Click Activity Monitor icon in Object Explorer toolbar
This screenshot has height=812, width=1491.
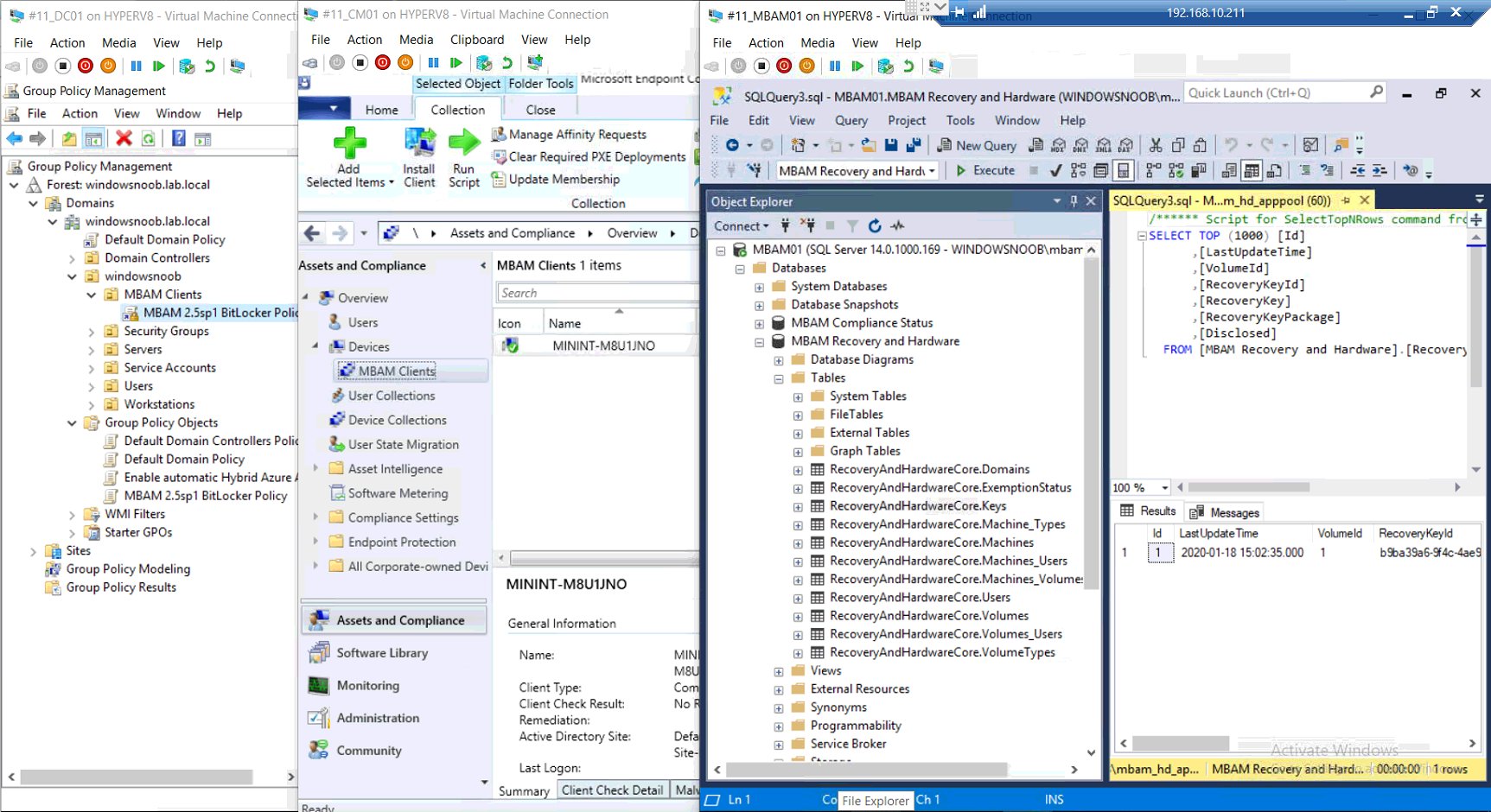click(x=898, y=226)
